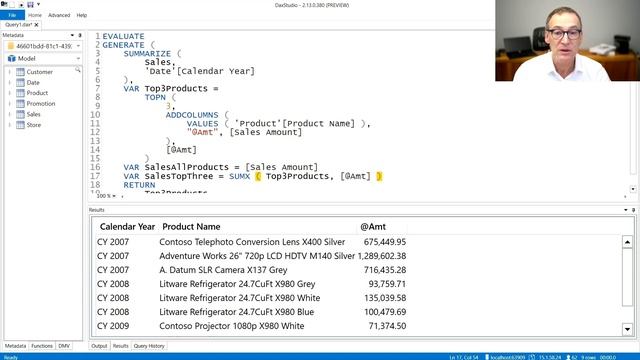Select cell A. Datum SLR Camera X137 Grey
This screenshot has height=360, width=640.
[x=223, y=270]
